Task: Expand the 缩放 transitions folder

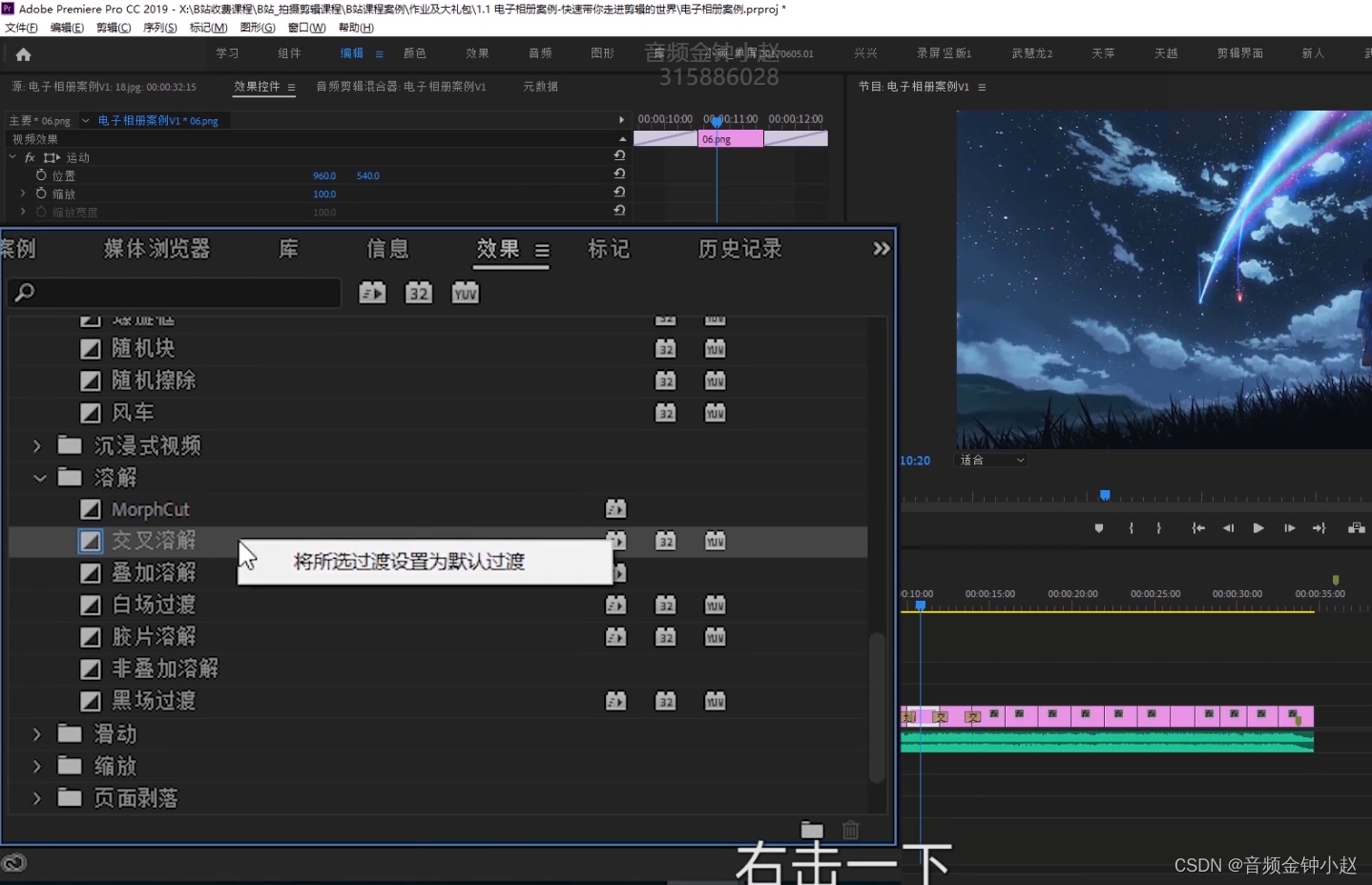Action: 37,766
